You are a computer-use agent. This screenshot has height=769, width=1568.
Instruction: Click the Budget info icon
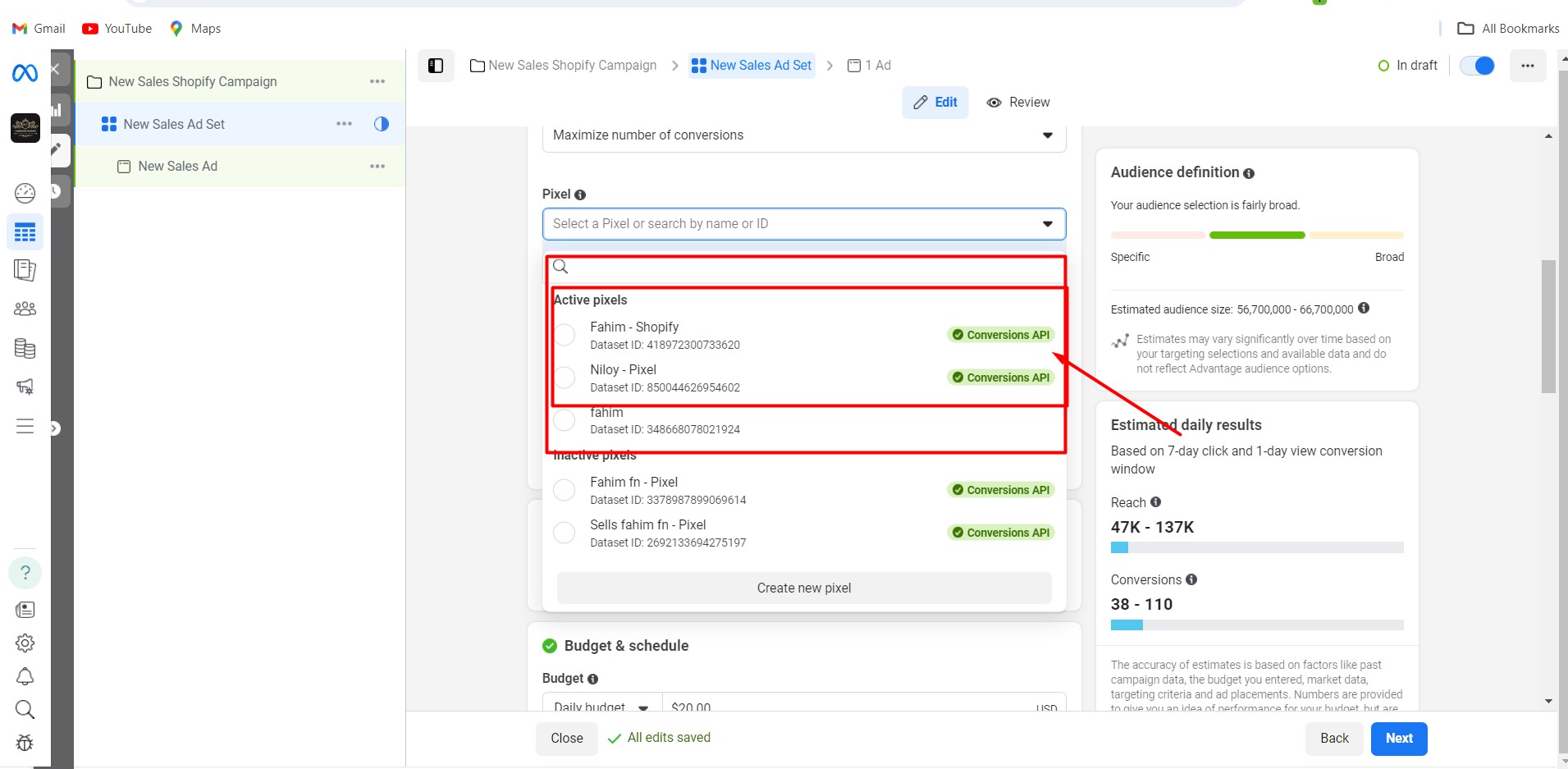(592, 679)
